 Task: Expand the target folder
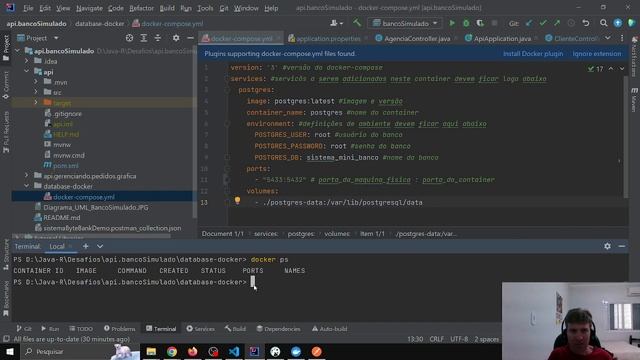(x=36, y=102)
